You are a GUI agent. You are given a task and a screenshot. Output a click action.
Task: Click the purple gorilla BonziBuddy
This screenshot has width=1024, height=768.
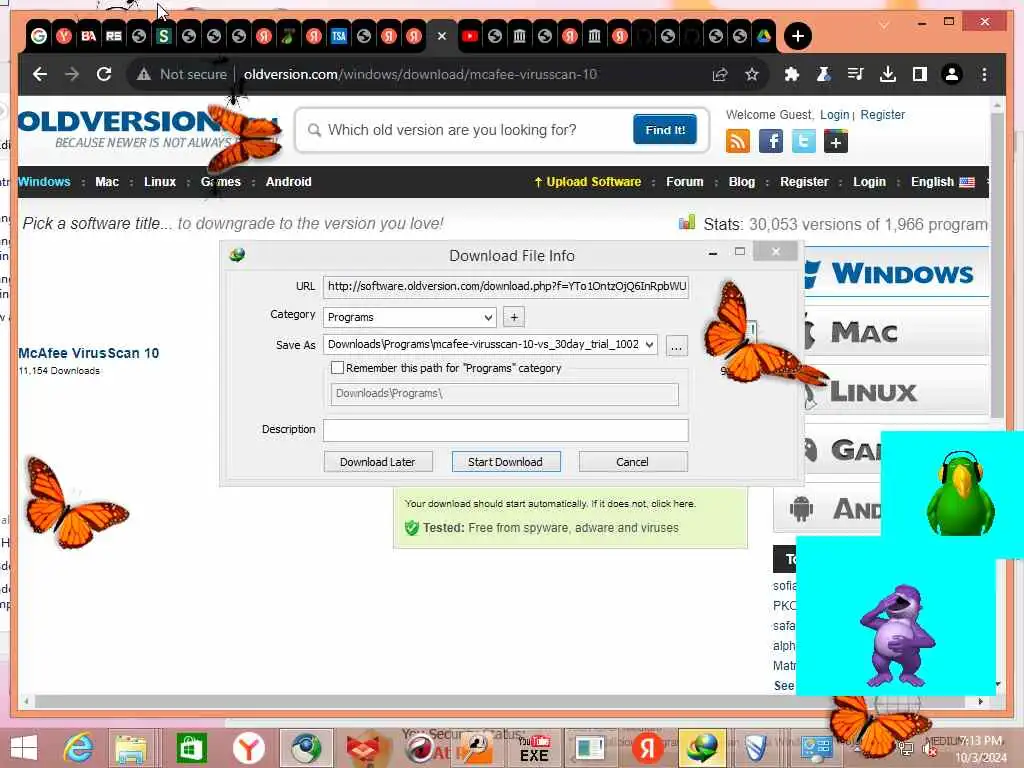point(898,635)
